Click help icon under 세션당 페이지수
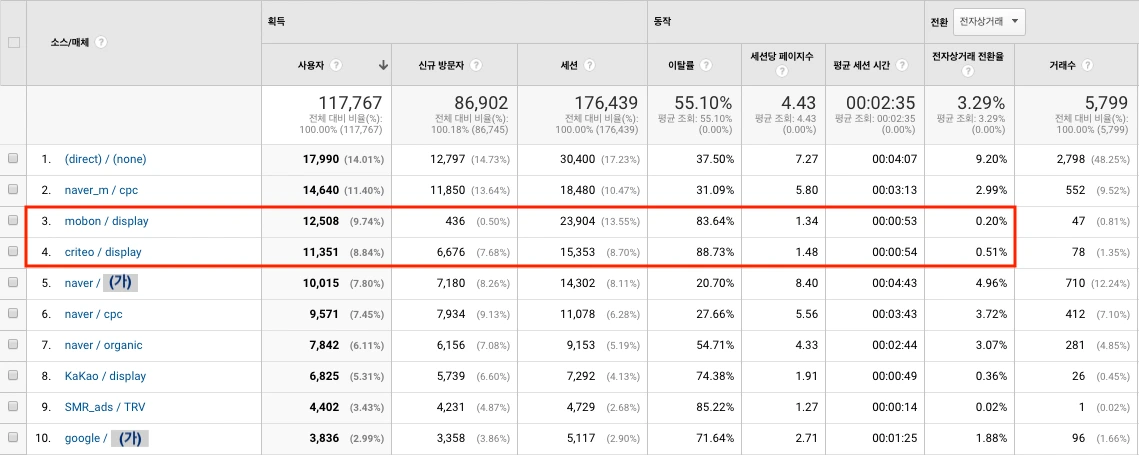The height and width of the screenshot is (455, 1139). 782,71
